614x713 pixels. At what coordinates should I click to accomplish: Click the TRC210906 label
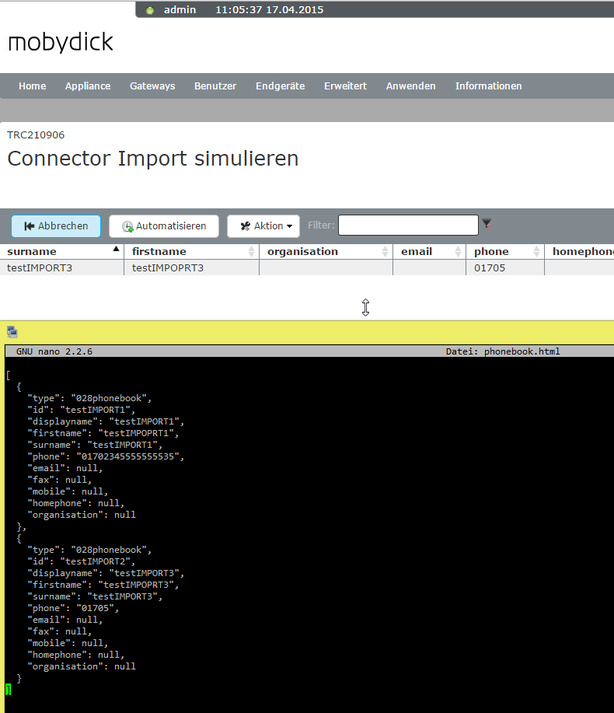point(35,135)
